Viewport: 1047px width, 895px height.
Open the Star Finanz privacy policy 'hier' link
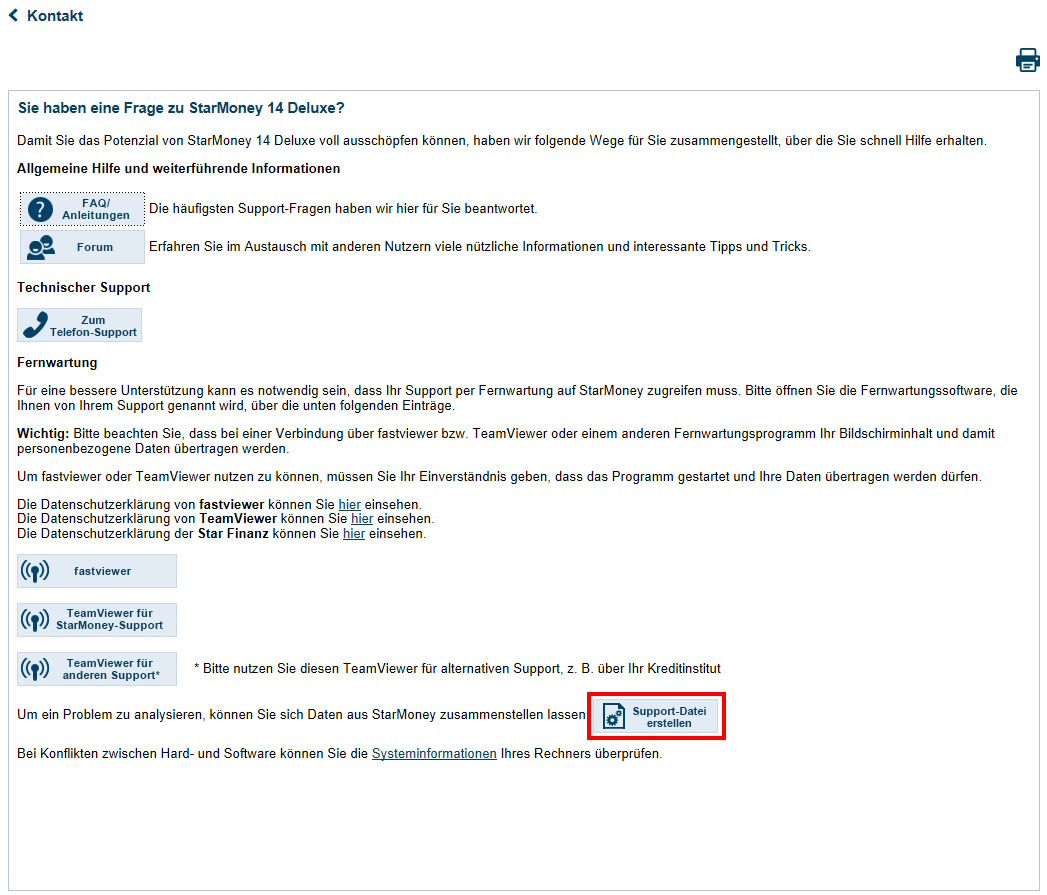[x=354, y=534]
